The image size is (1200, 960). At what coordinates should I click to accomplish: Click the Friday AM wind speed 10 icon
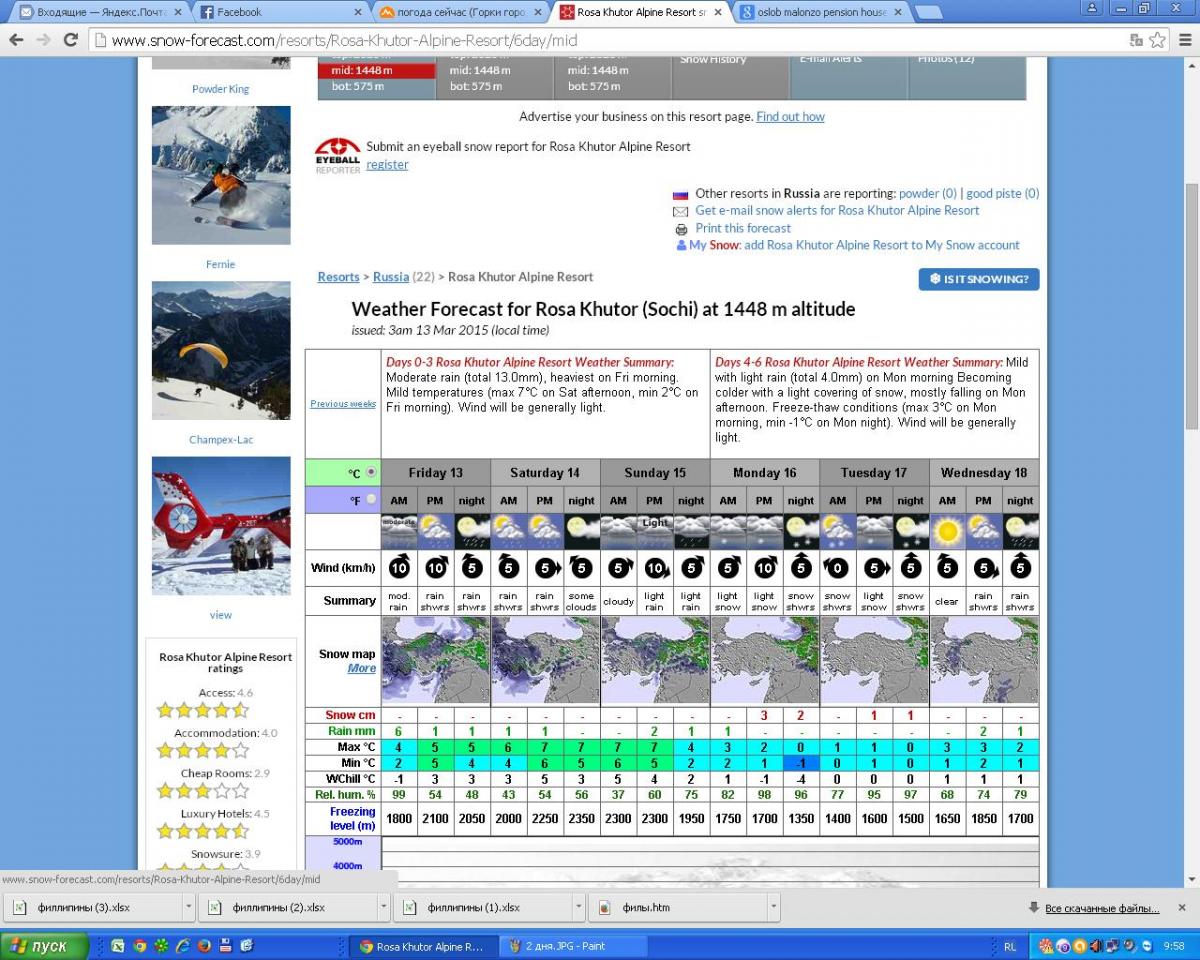click(x=398, y=568)
